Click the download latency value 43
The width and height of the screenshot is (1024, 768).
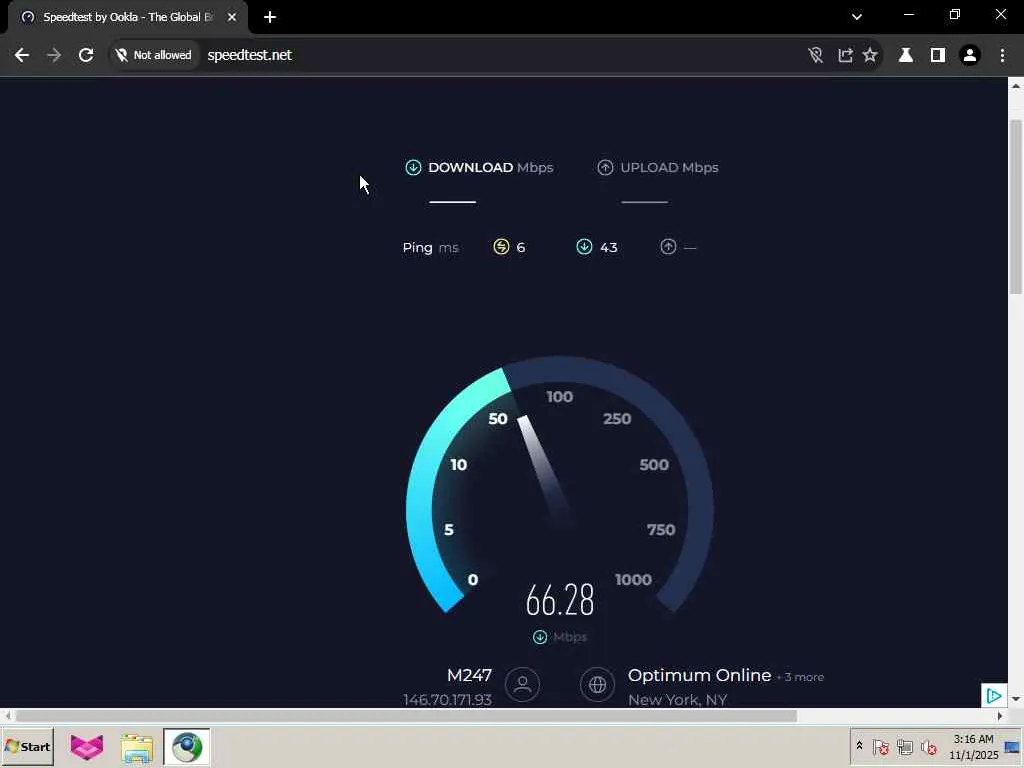(609, 248)
